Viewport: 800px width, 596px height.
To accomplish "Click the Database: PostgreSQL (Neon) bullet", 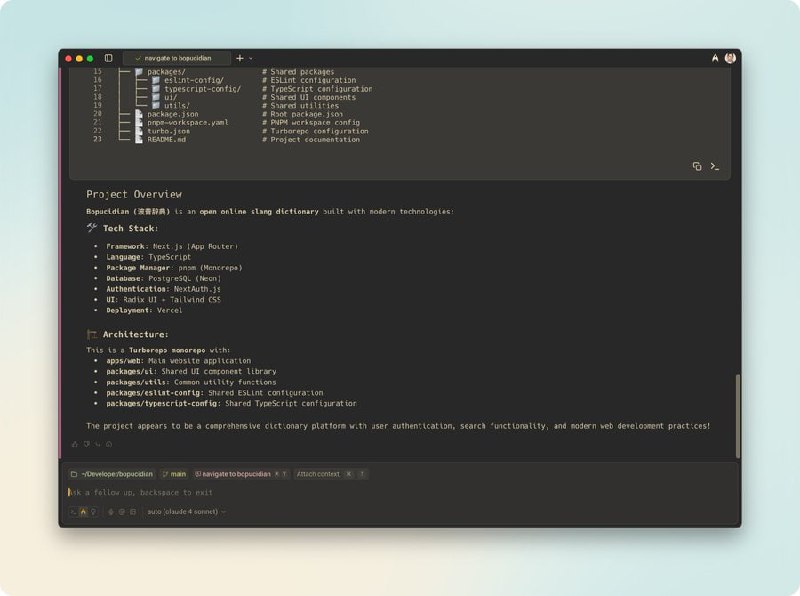I will point(163,279).
